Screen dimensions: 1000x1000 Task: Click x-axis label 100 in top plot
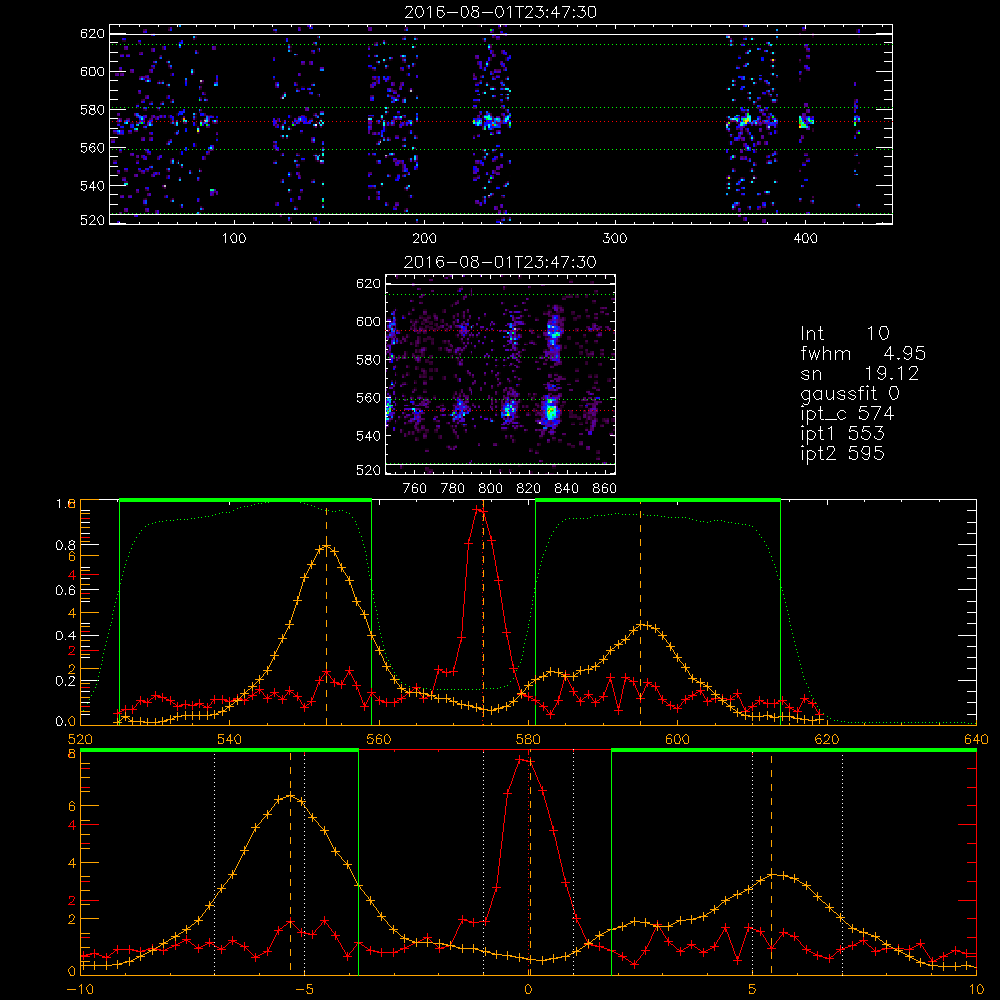(x=233, y=239)
